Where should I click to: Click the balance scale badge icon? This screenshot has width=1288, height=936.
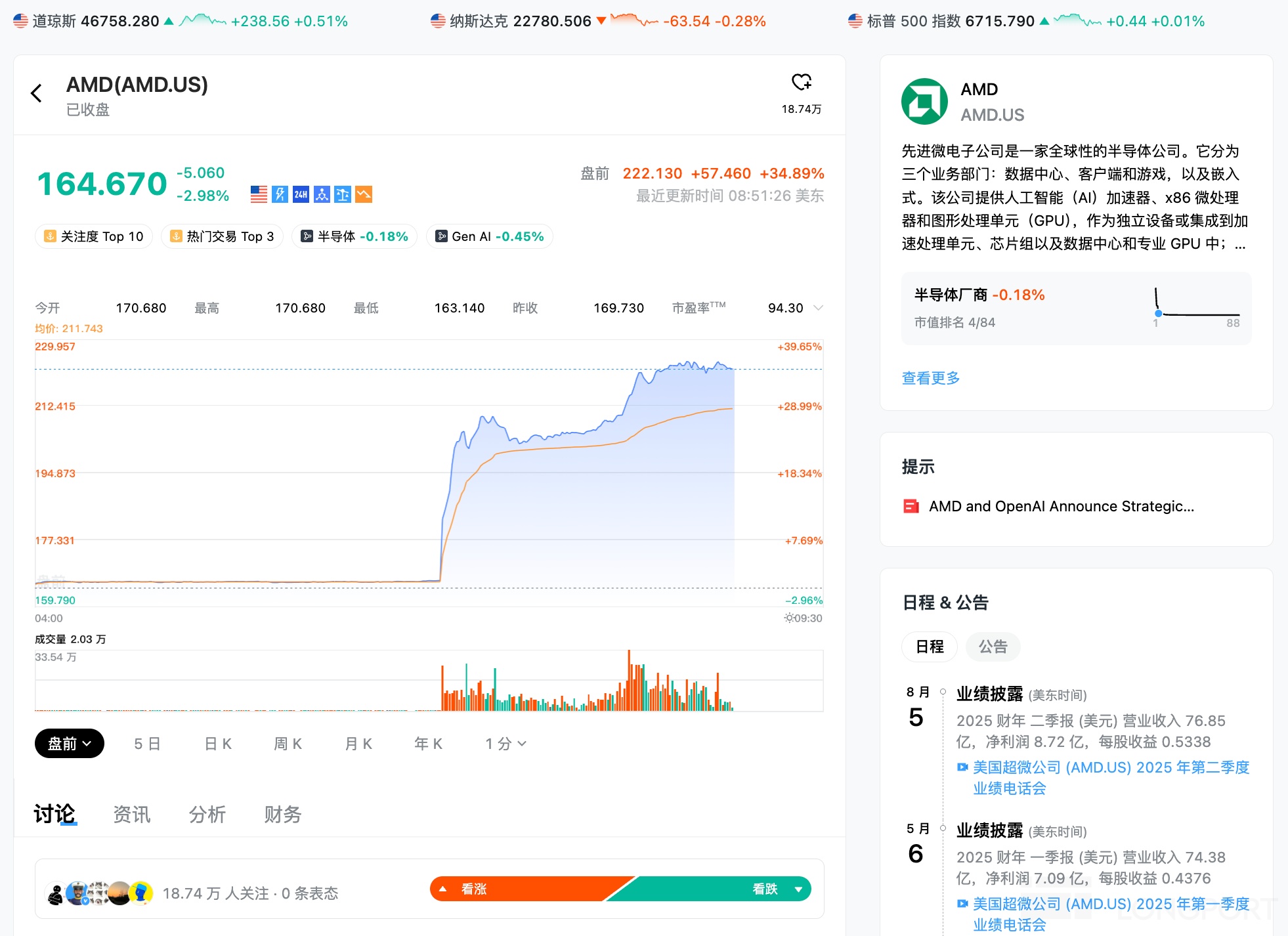tap(343, 194)
